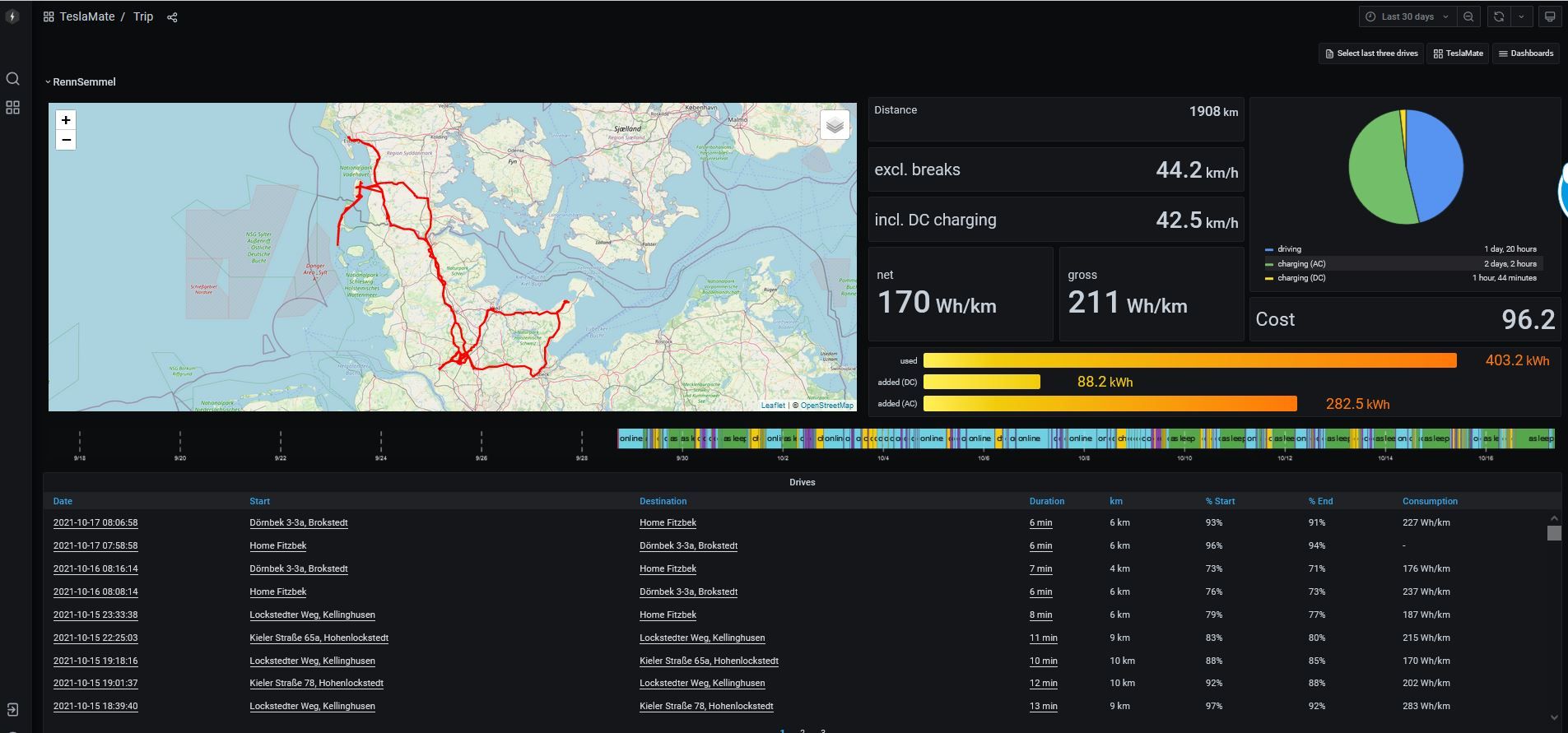The width and height of the screenshot is (1568, 733).
Task: Click the incl. DC charging 42.5 km/h stat
Action: (x=1056, y=220)
